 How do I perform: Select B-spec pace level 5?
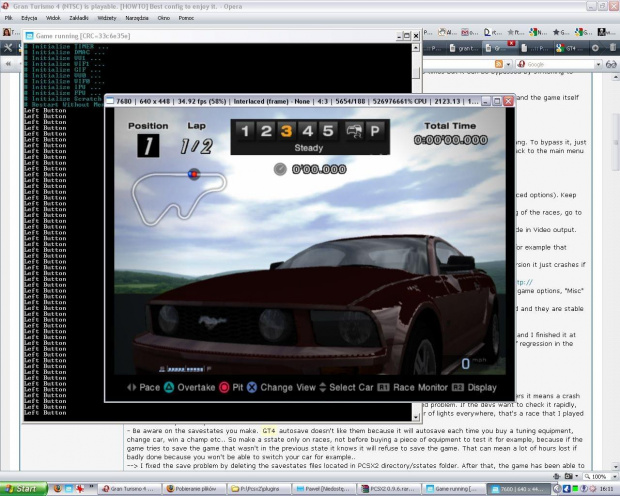click(x=328, y=131)
